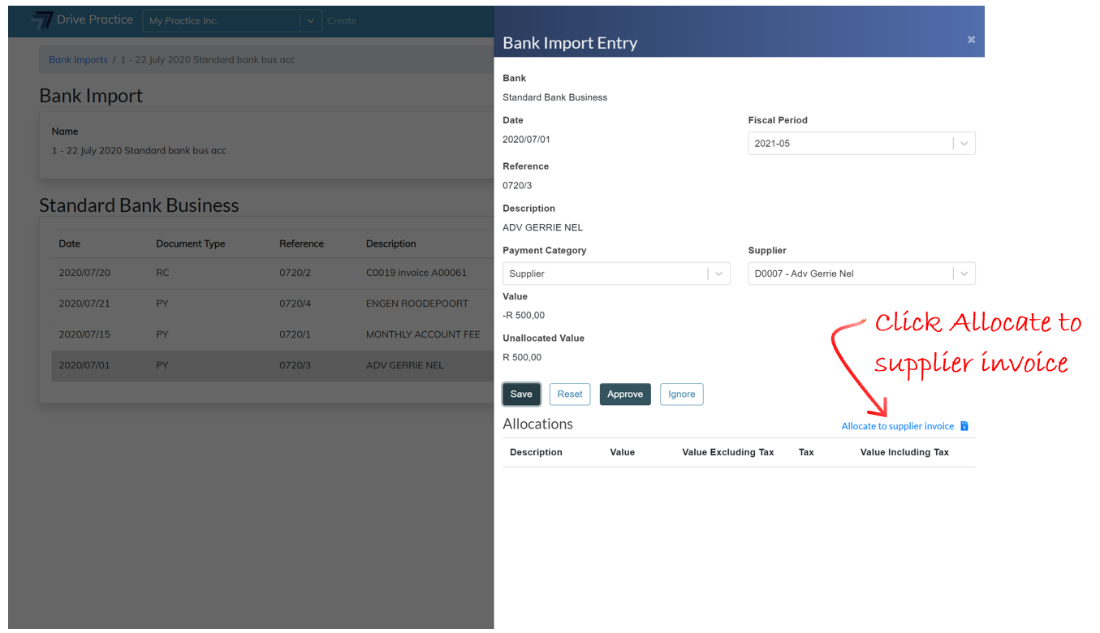Click the import Name value text

click(x=139, y=150)
